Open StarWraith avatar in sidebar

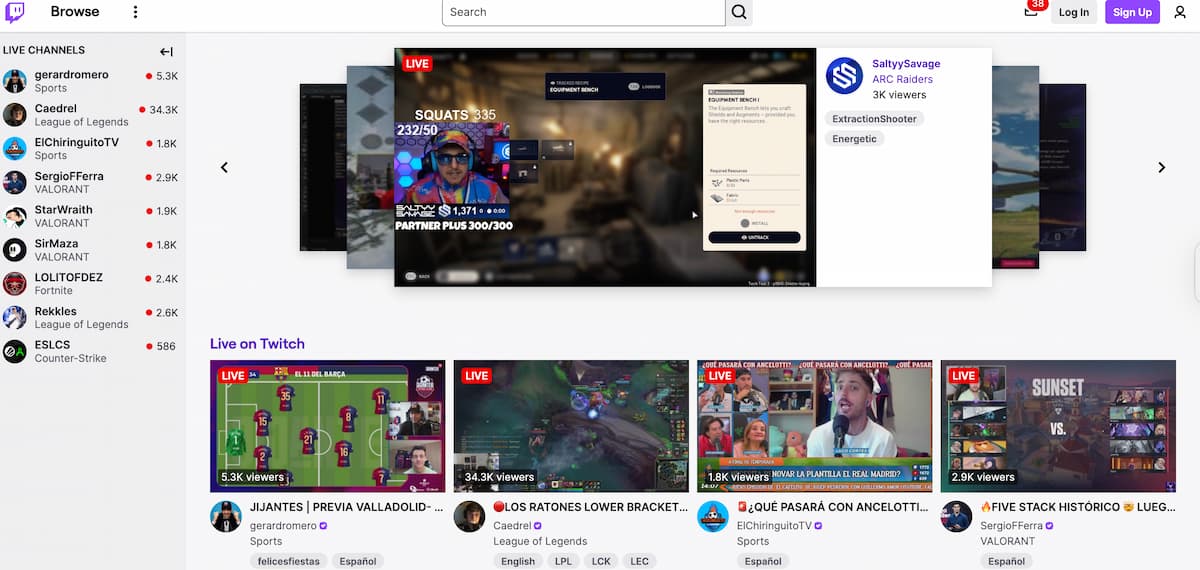pyautogui.click(x=15, y=216)
